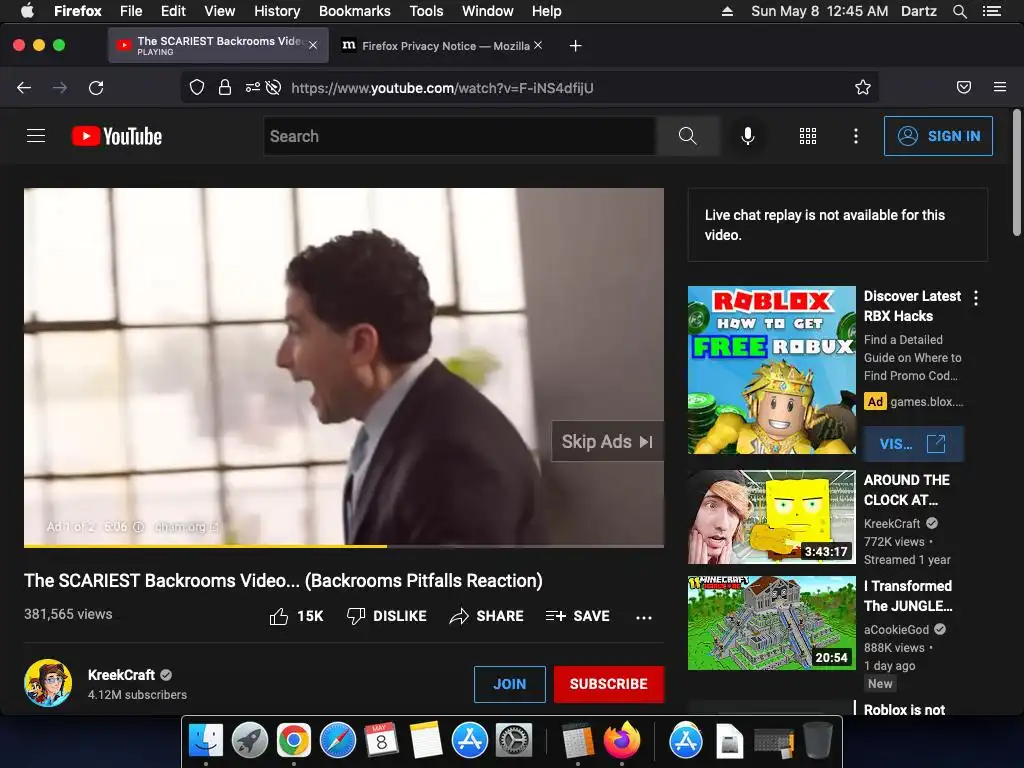The height and width of the screenshot is (768, 1024).
Task: Click the SIGN IN button
Action: (938, 136)
